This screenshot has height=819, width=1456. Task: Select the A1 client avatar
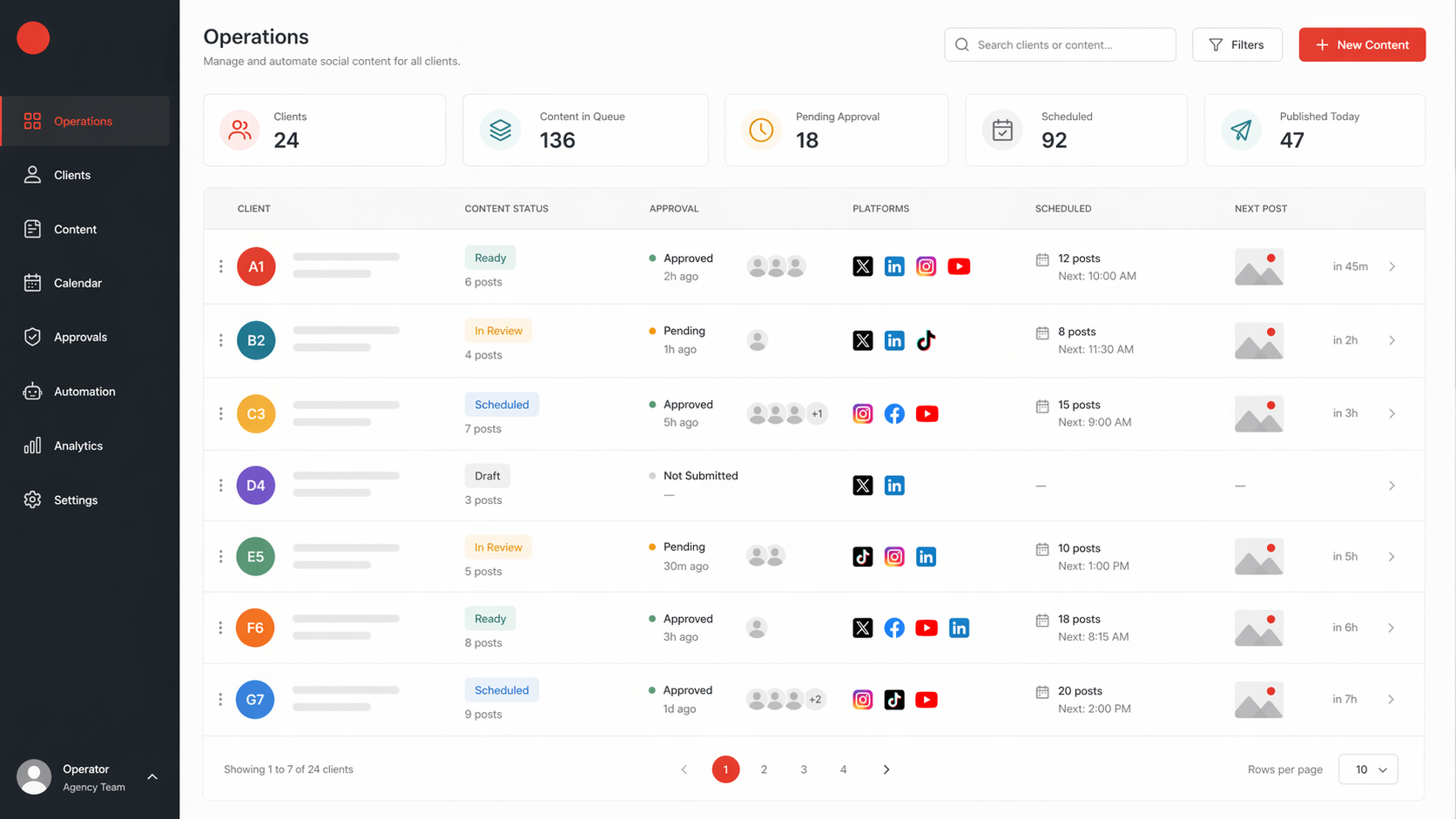(x=256, y=266)
